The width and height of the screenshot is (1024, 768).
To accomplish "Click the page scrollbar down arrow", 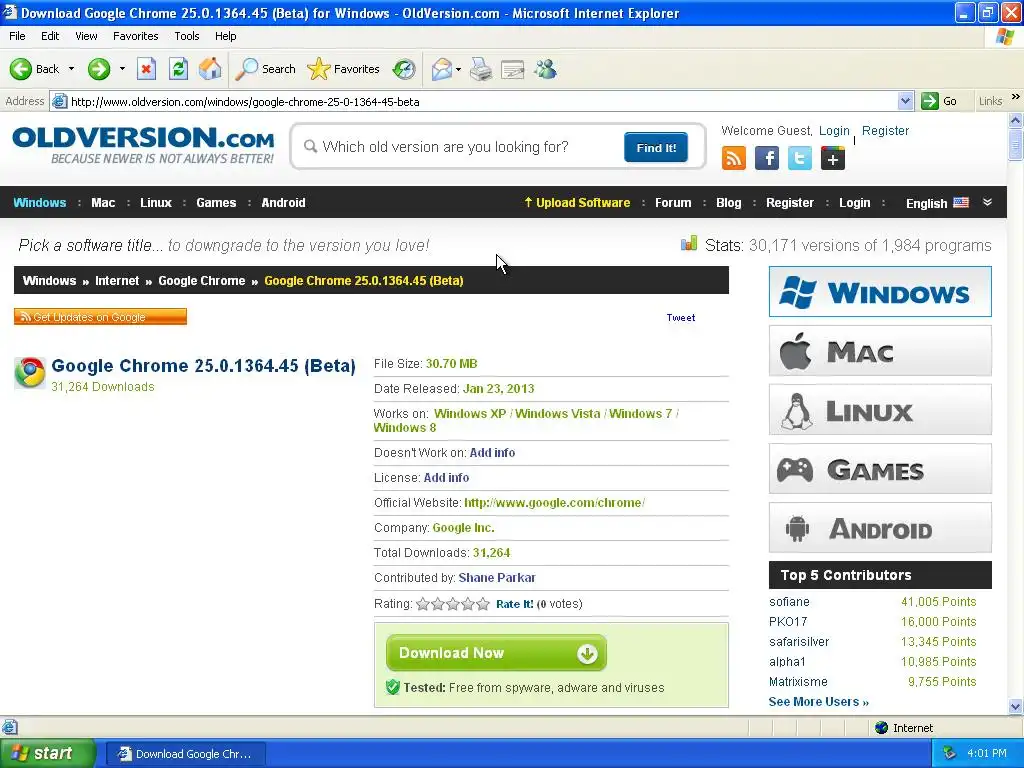I will pyautogui.click(x=1015, y=706).
